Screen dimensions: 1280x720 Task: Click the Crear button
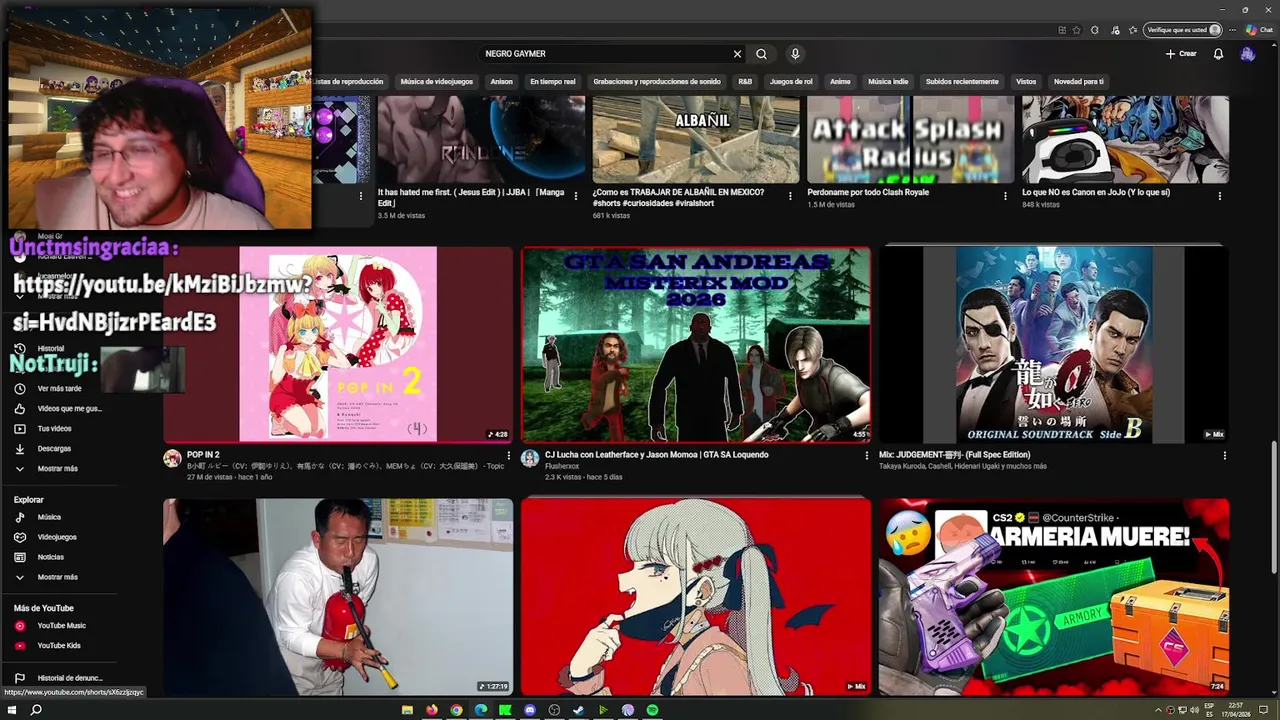1181,54
